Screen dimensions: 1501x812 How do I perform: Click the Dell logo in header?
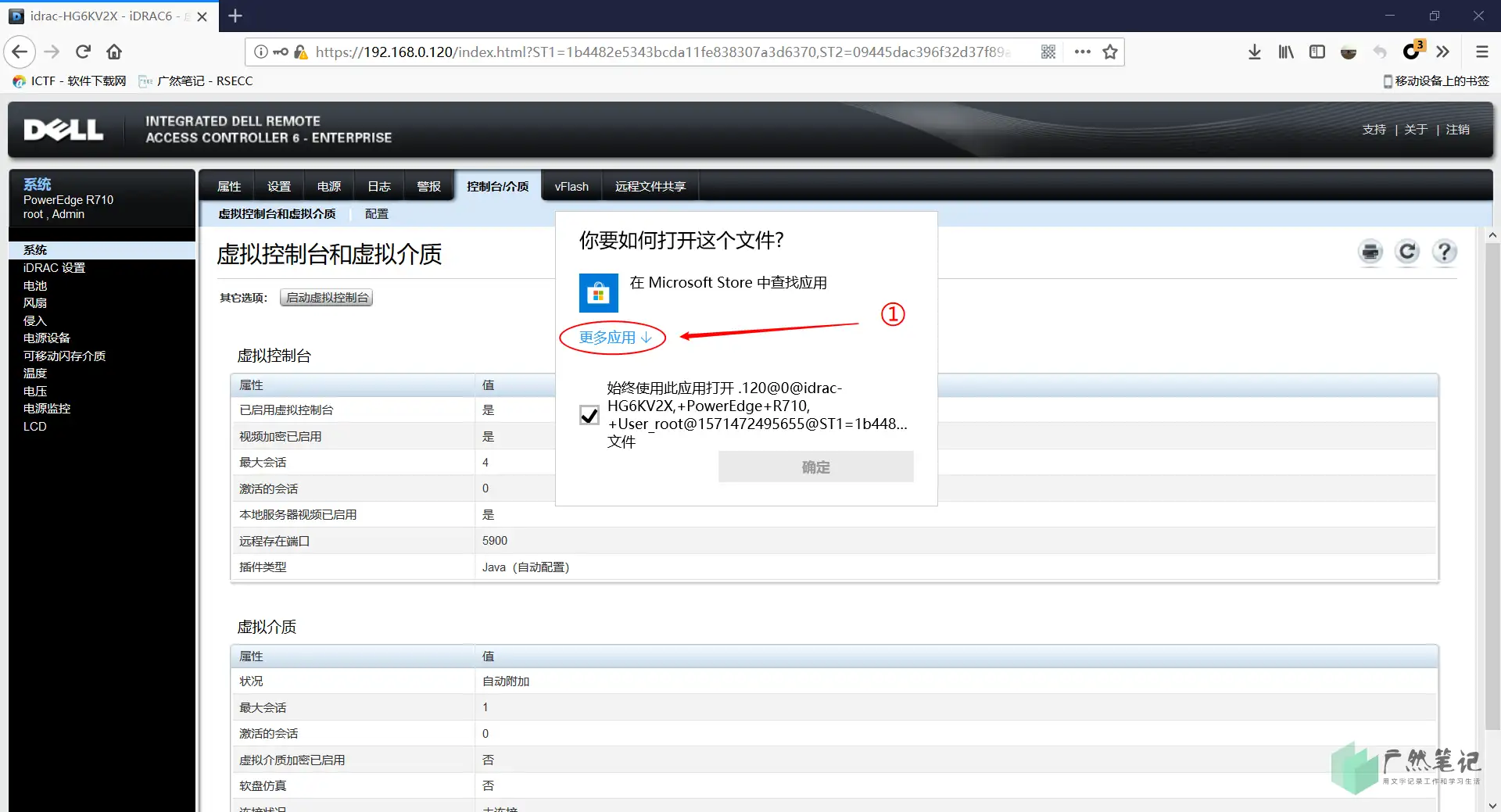coord(63,130)
